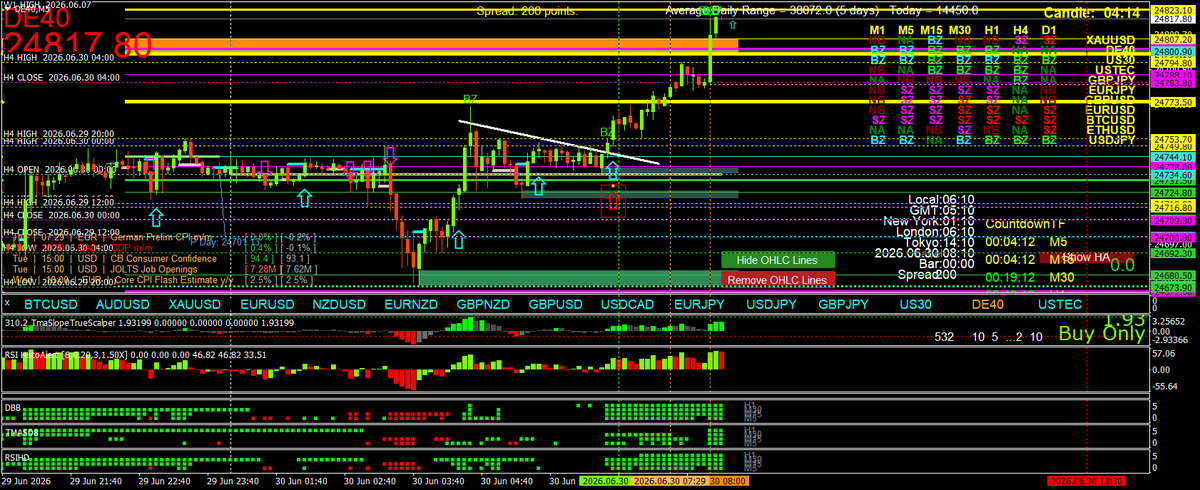Click the 2026.06.30 07:29 time marker

point(668,481)
